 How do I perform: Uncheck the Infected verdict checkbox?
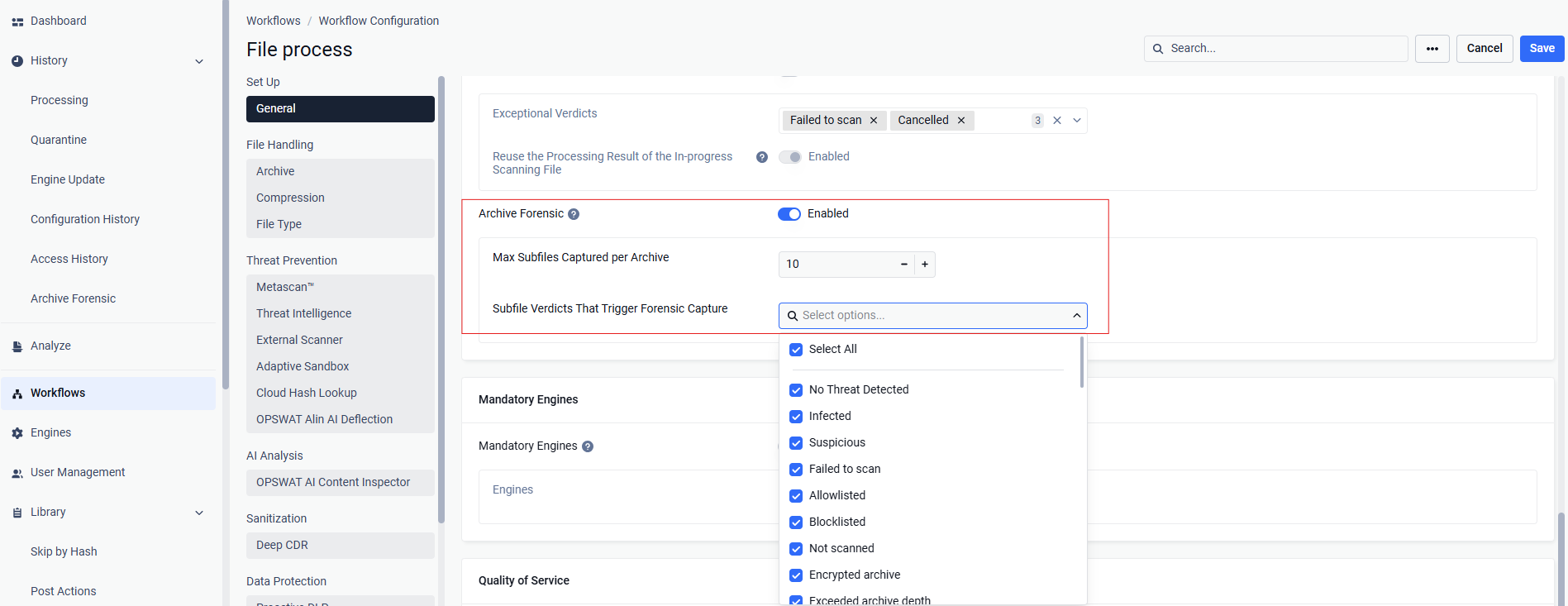[x=796, y=417]
